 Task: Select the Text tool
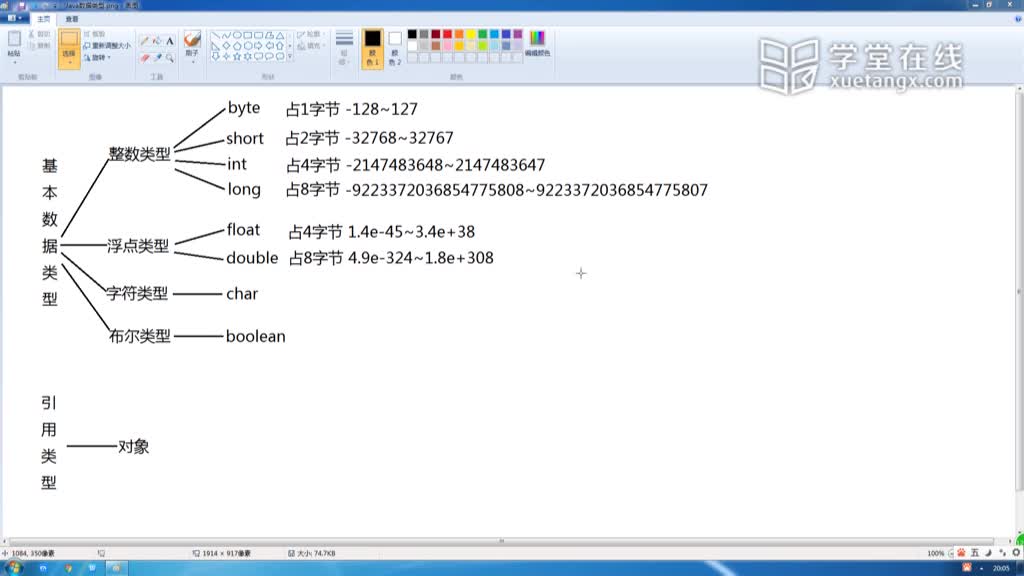click(x=170, y=40)
